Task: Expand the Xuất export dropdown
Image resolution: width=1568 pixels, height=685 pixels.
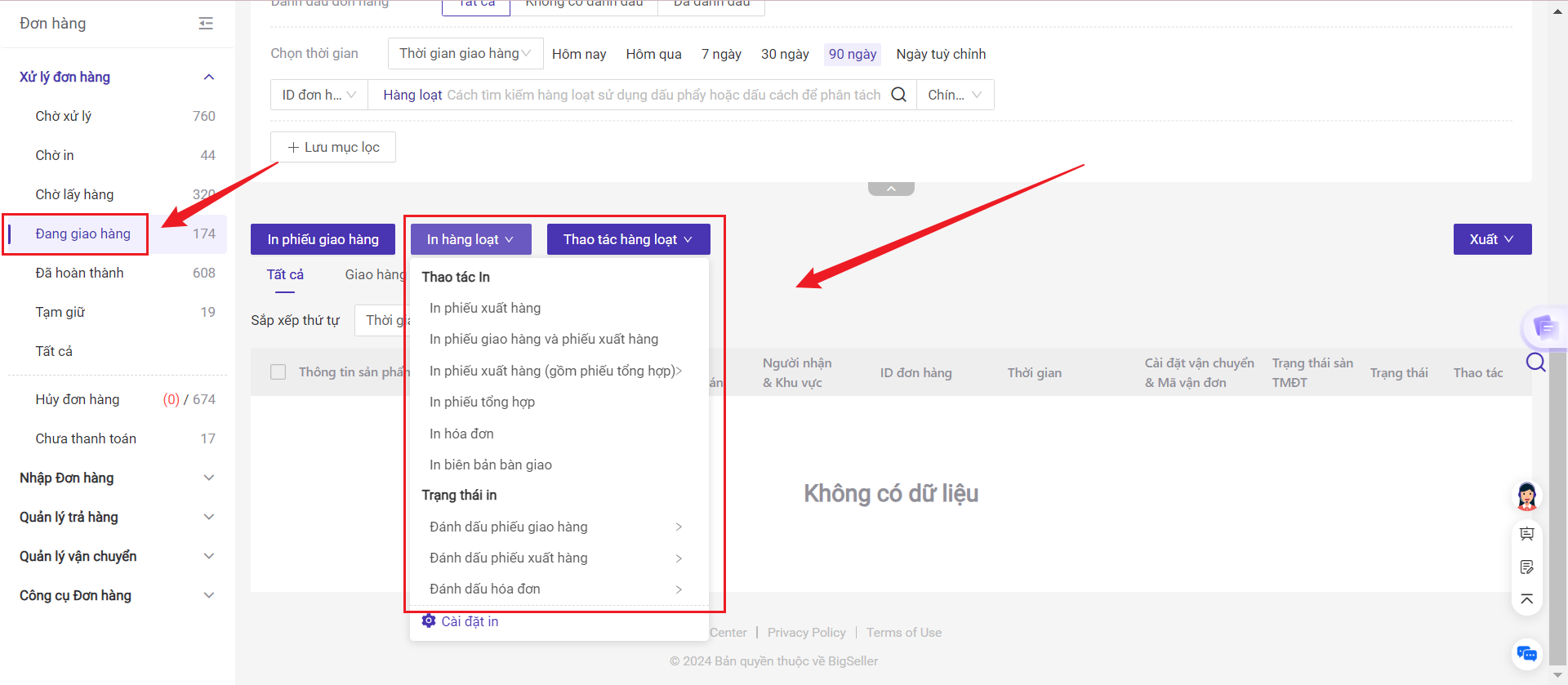Action: pos(1491,239)
